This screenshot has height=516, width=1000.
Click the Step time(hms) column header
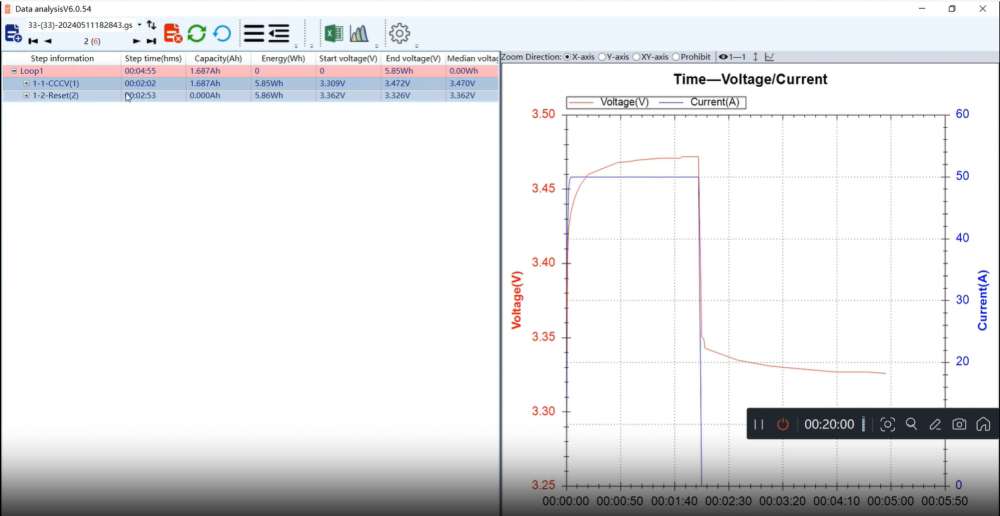click(x=153, y=58)
